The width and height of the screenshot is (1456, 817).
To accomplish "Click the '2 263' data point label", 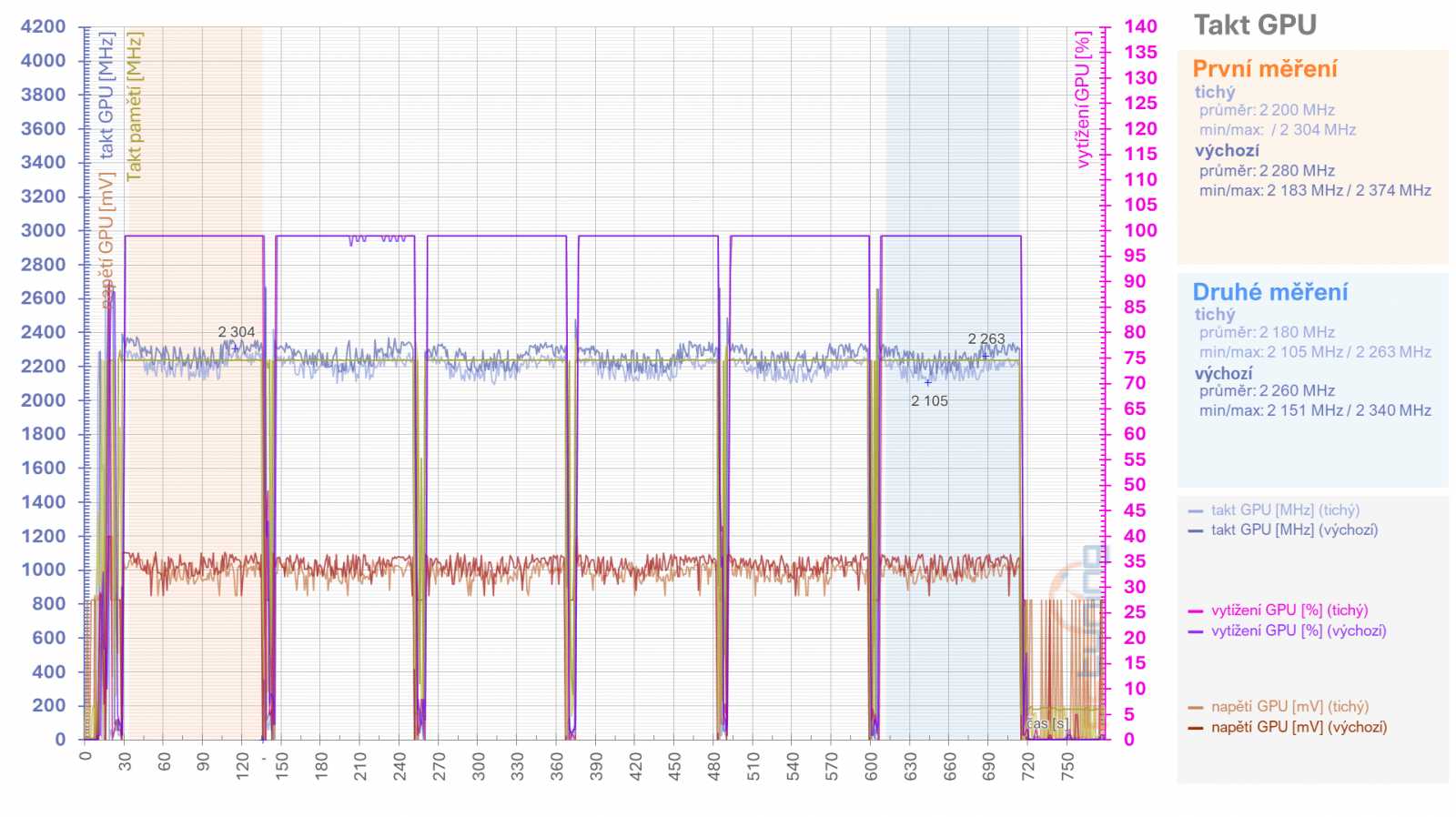I will click(986, 338).
